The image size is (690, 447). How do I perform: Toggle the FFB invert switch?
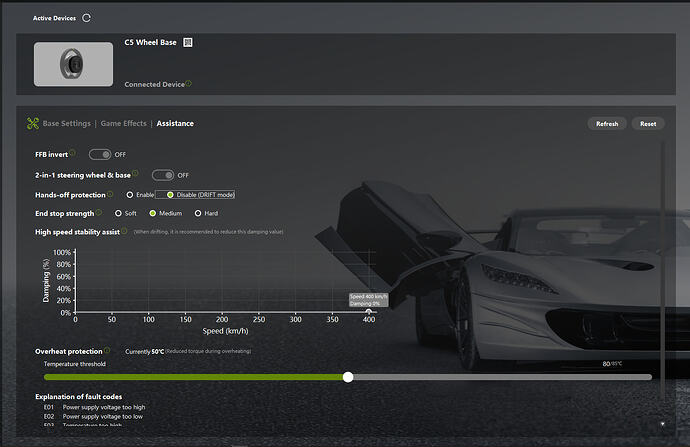click(x=100, y=154)
